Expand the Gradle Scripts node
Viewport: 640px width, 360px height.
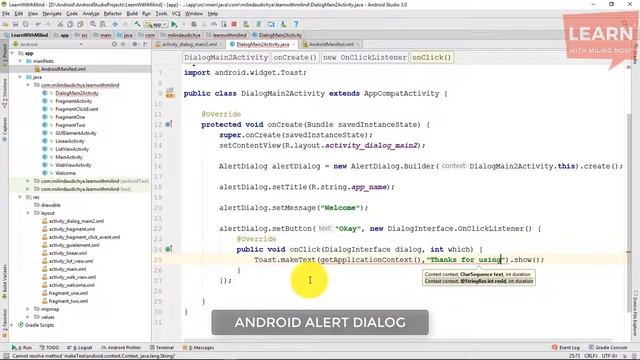(x=12, y=325)
